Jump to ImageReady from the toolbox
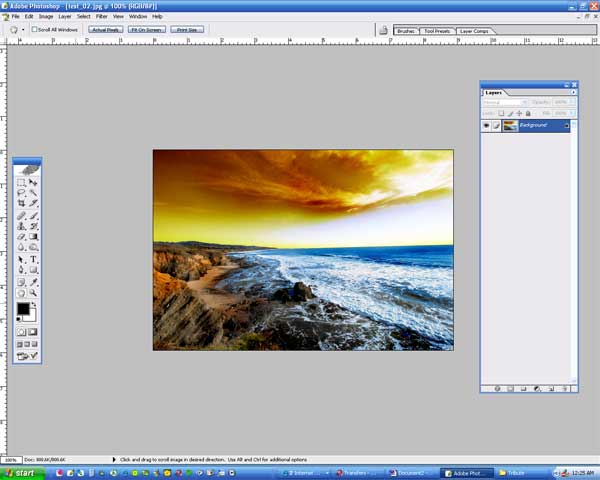The height and width of the screenshot is (480, 600). click(27, 356)
